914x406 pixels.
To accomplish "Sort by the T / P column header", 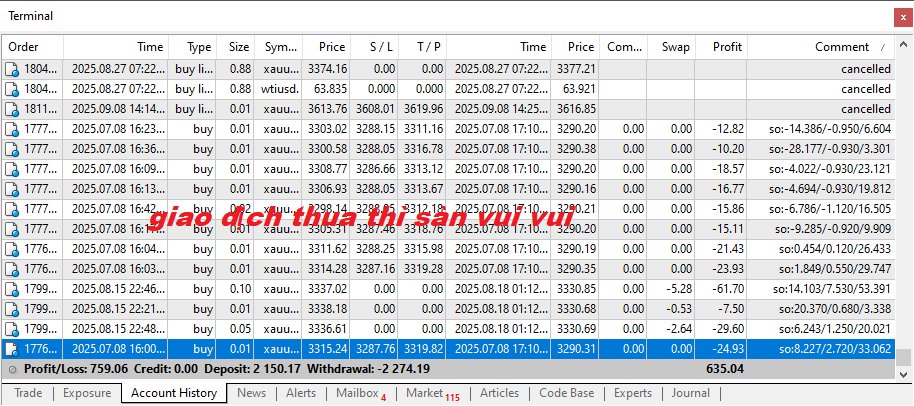I will pyautogui.click(x=422, y=47).
